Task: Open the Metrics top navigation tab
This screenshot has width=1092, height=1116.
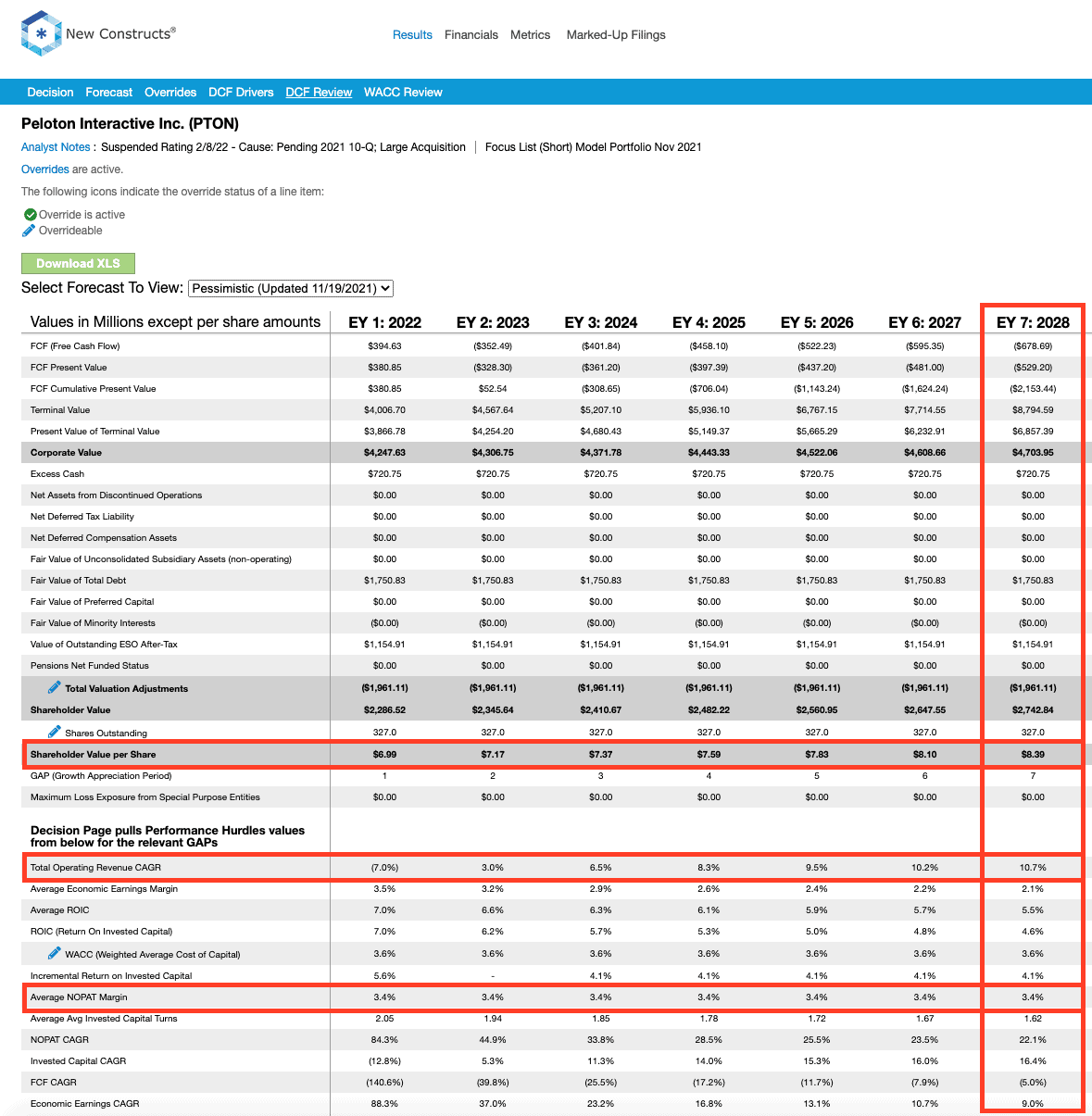Action: pos(531,35)
